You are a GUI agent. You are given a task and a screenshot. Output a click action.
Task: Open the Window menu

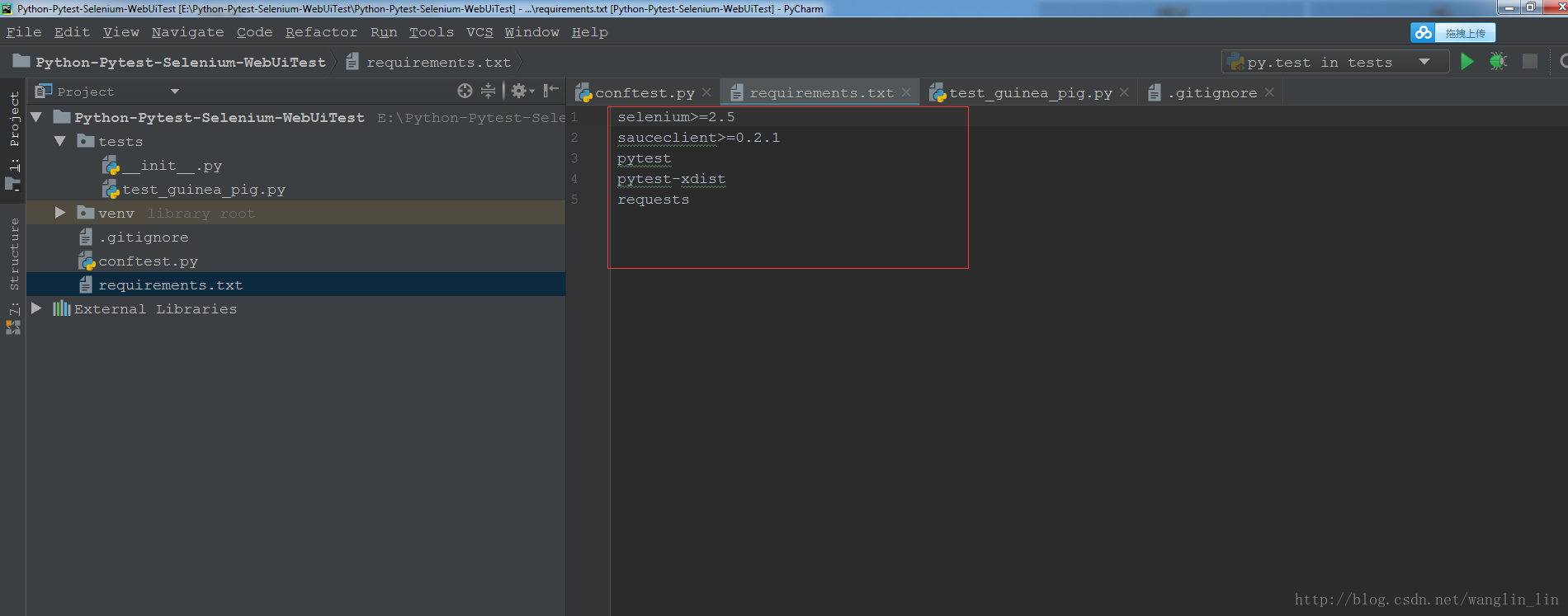pyautogui.click(x=532, y=32)
